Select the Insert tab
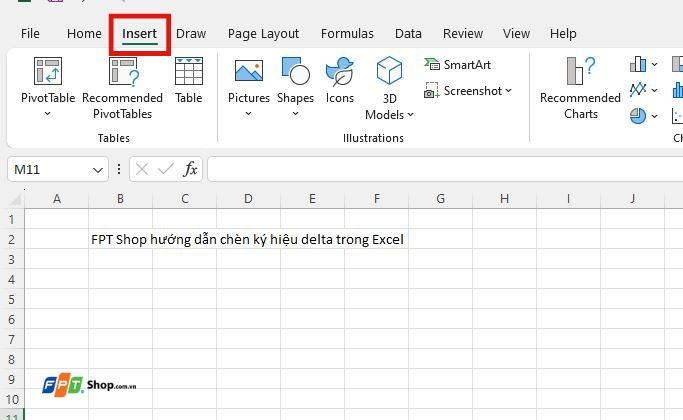The image size is (683, 420). tap(139, 34)
